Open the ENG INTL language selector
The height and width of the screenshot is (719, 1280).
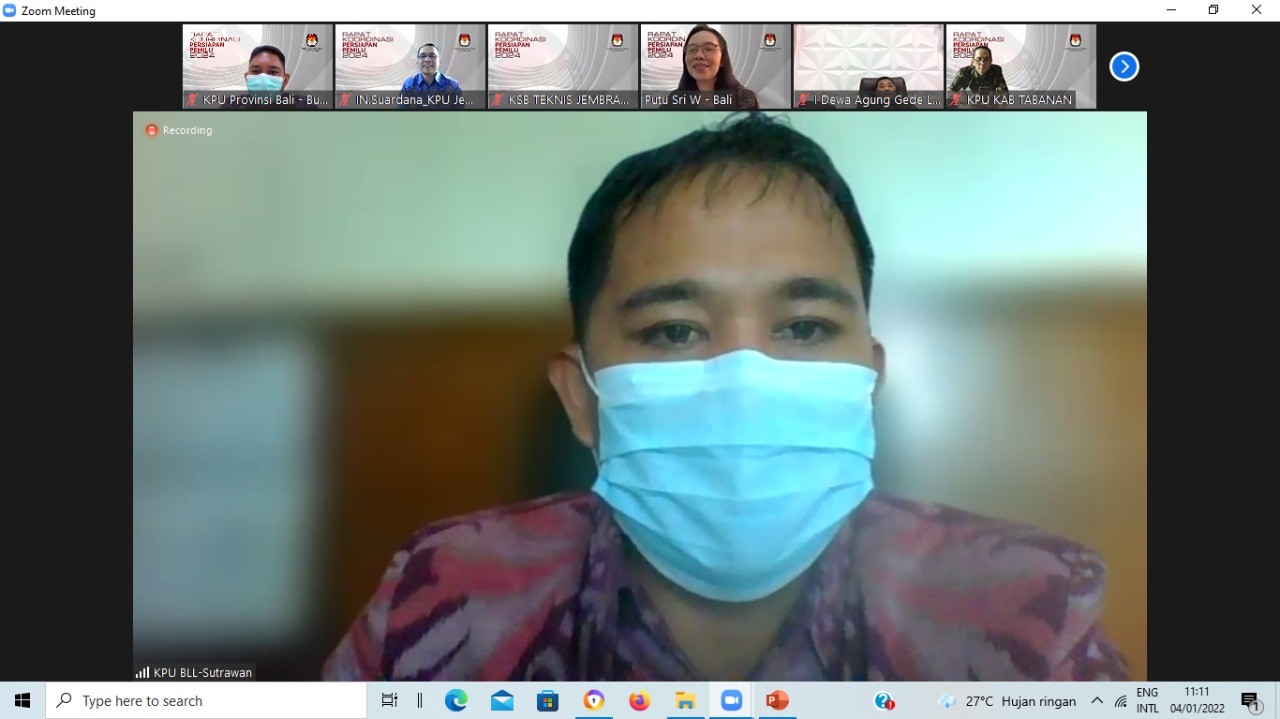tap(1147, 701)
